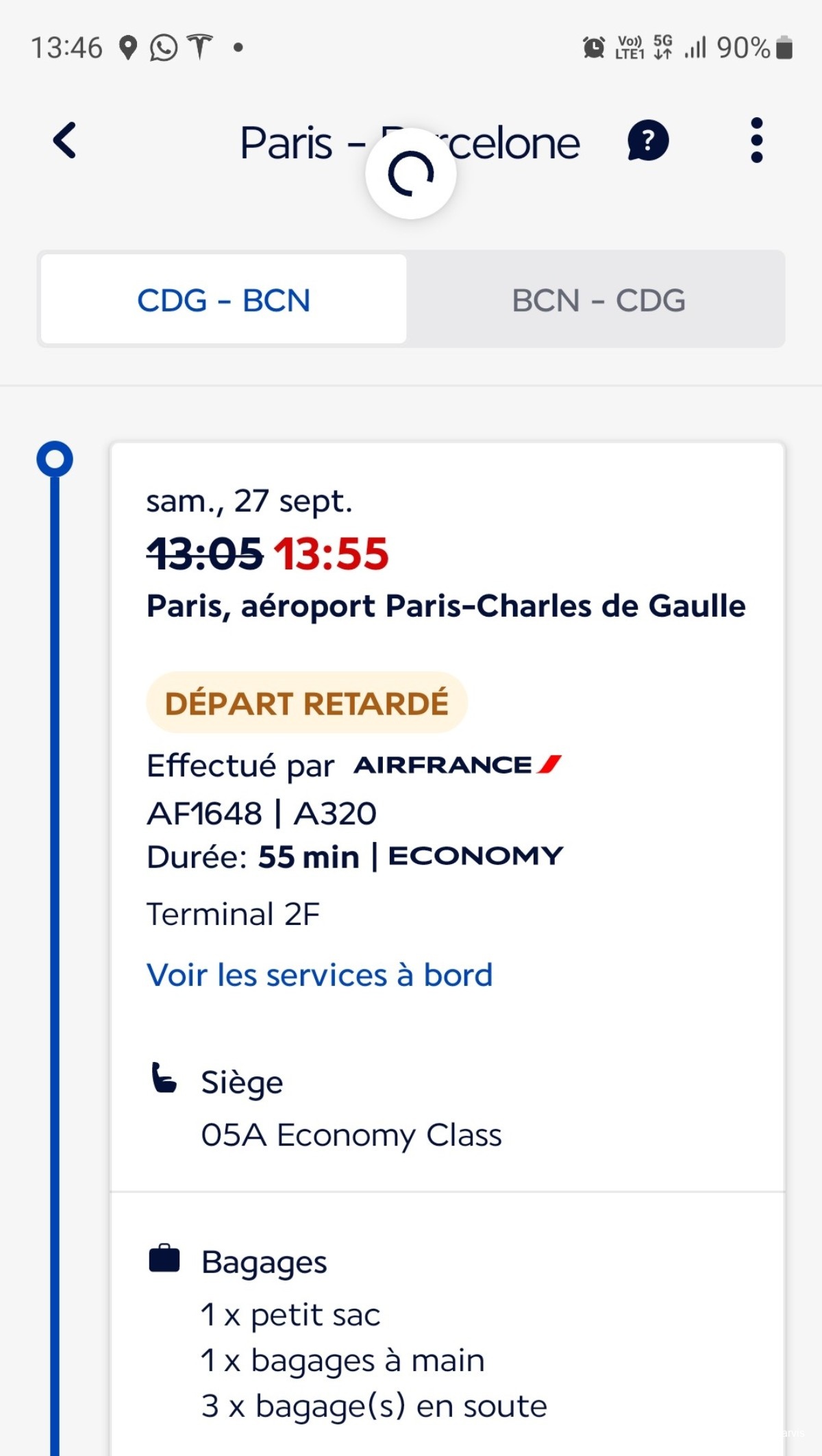
Task: Tap the seat icon beside Siège
Action: (164, 1078)
